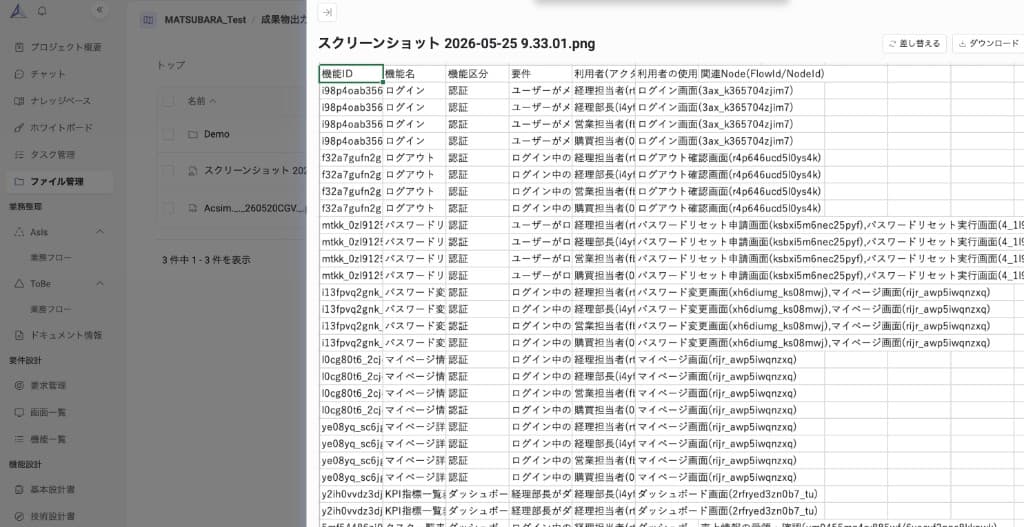Screen dimensions: 1024x527
Task: Click the 差し替える button
Action: (x=914, y=44)
